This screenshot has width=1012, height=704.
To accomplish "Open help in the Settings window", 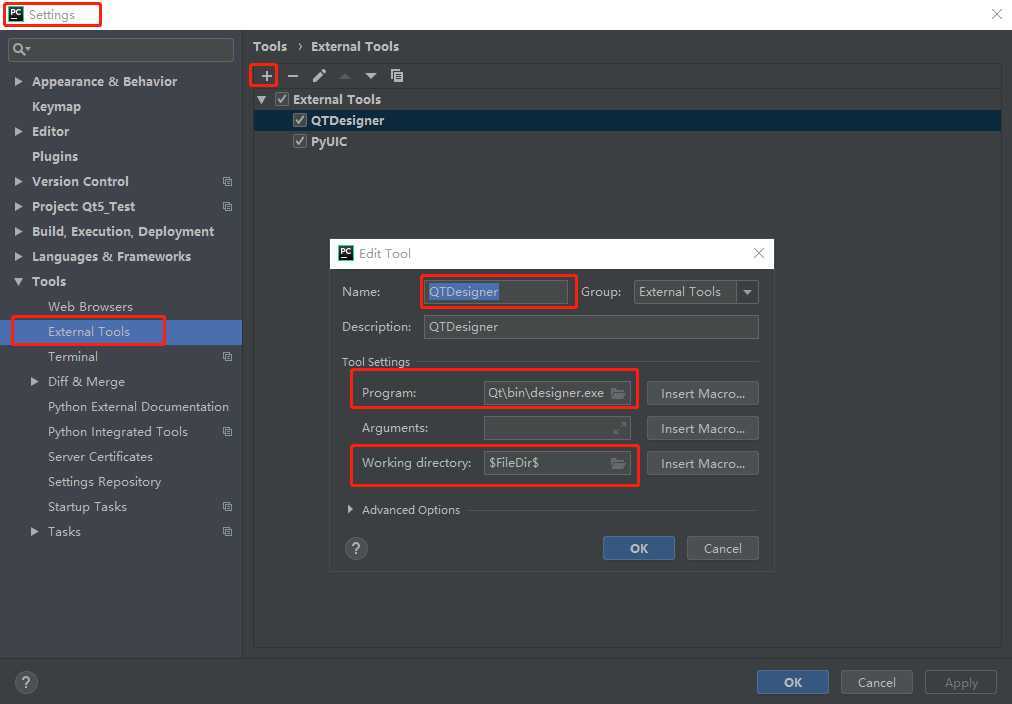I will (26, 682).
